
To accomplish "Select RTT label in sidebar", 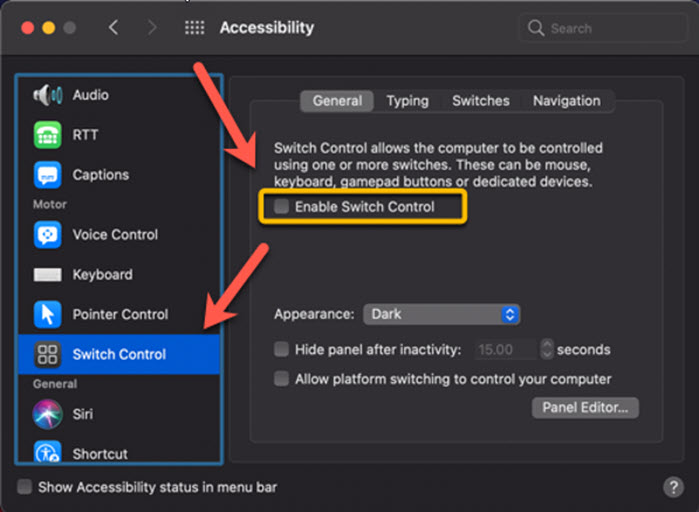I will coord(85,135).
